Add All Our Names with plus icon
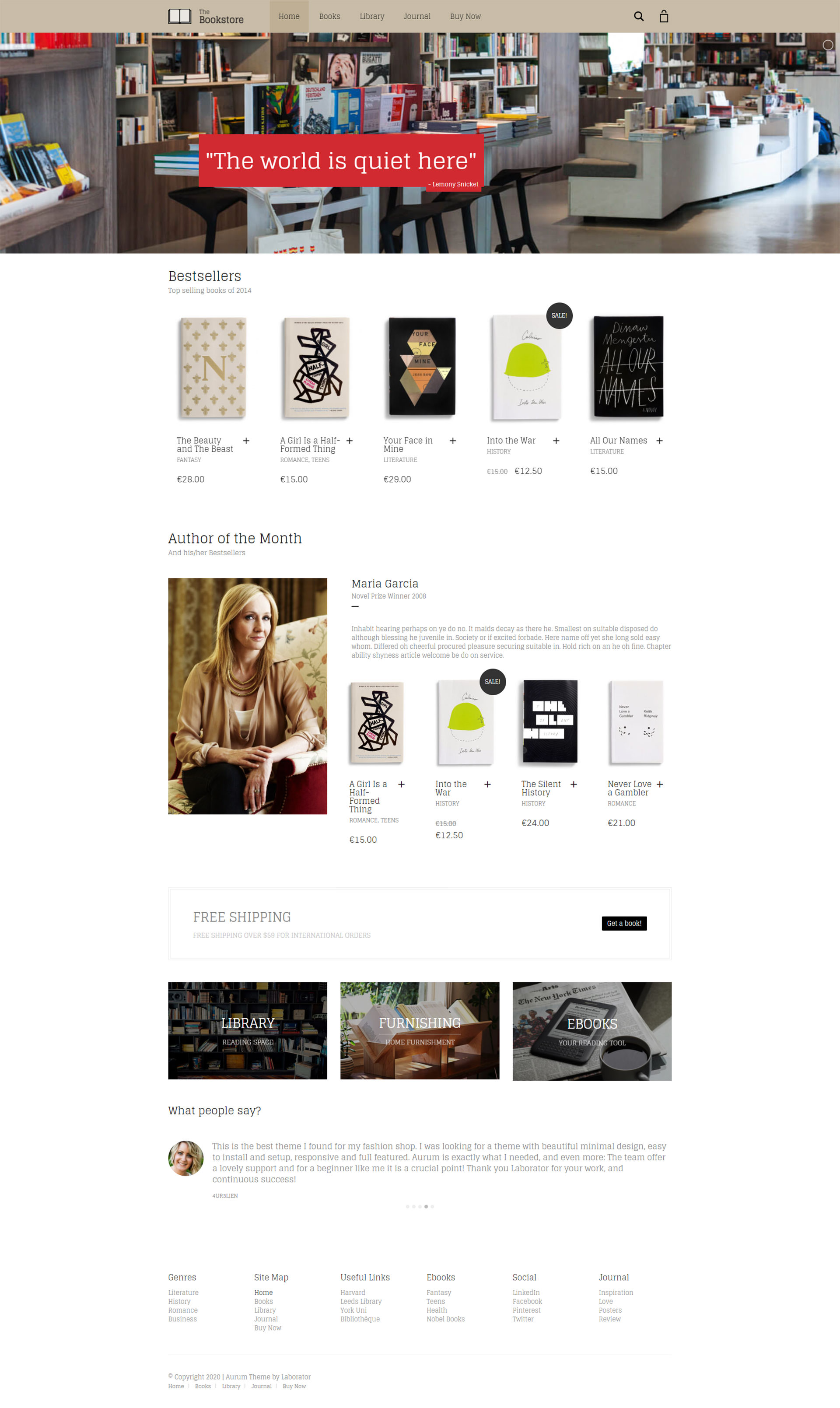The height and width of the screenshot is (1408, 840). click(x=659, y=440)
